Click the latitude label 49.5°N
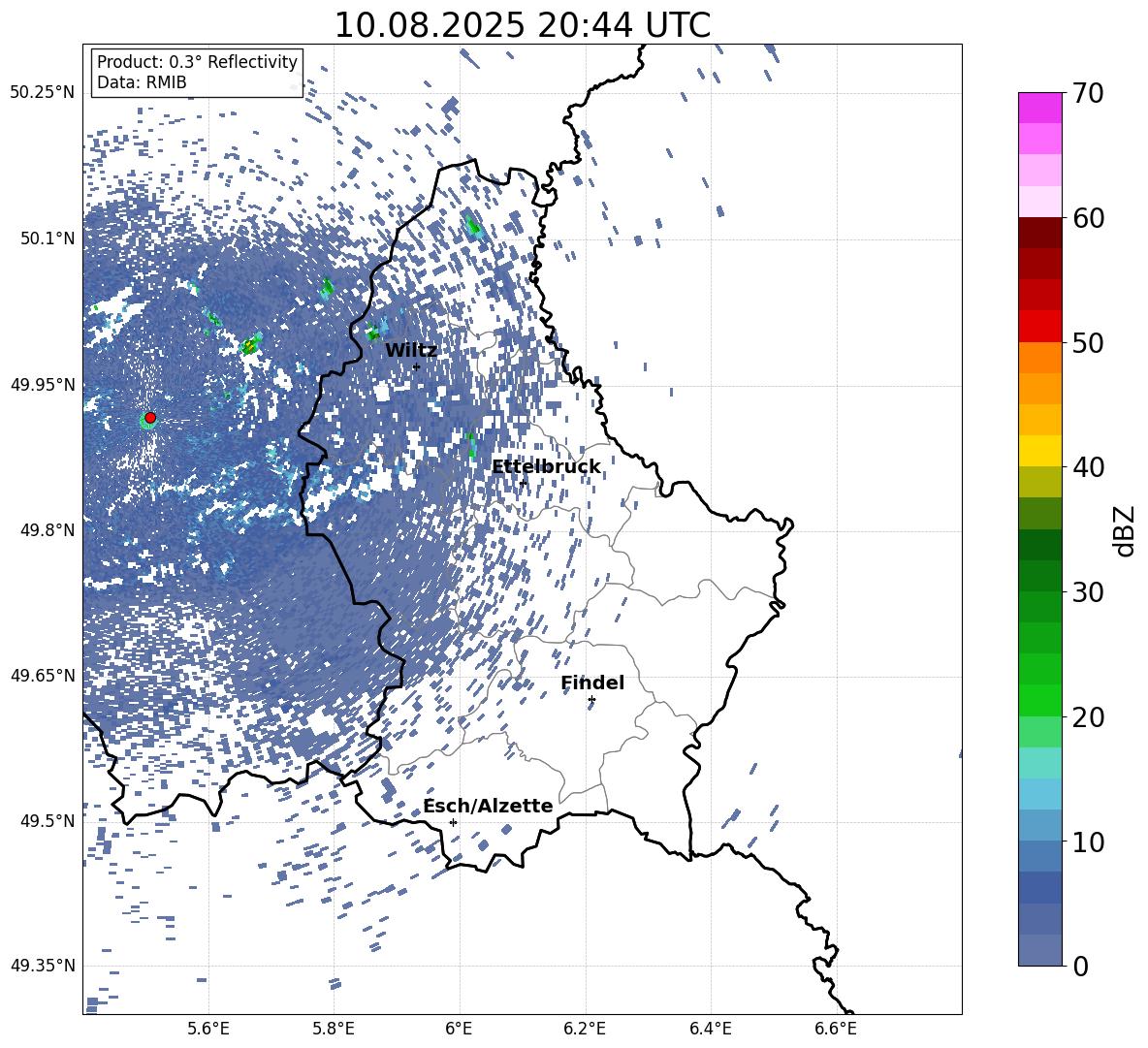Viewport: 1148px width, 1048px height. click(47, 820)
